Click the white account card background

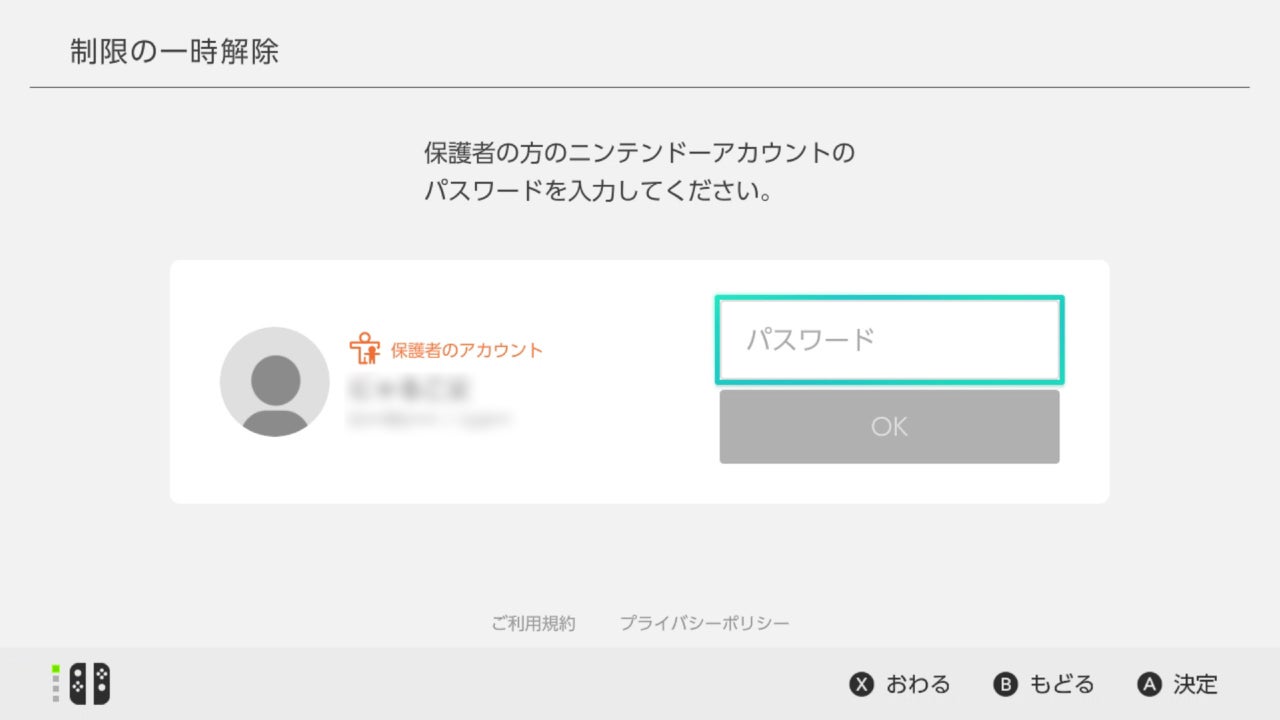[640, 382]
